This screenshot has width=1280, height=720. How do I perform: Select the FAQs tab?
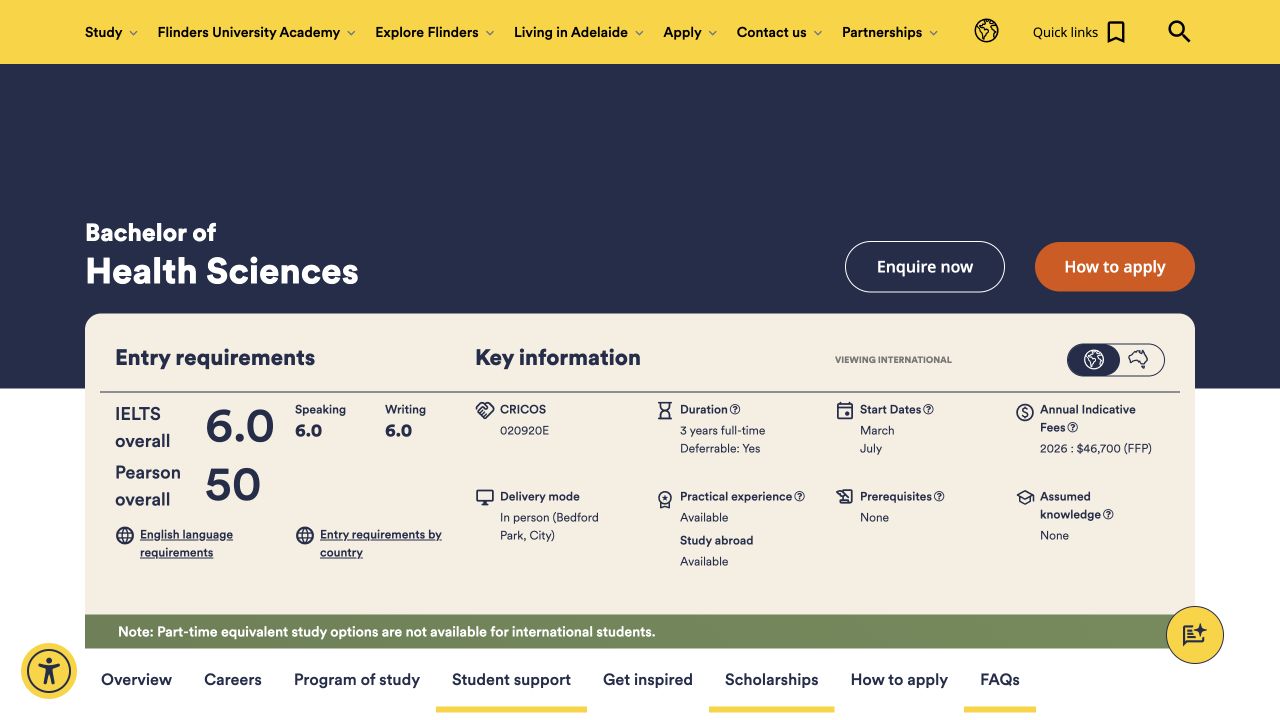click(x=1000, y=680)
